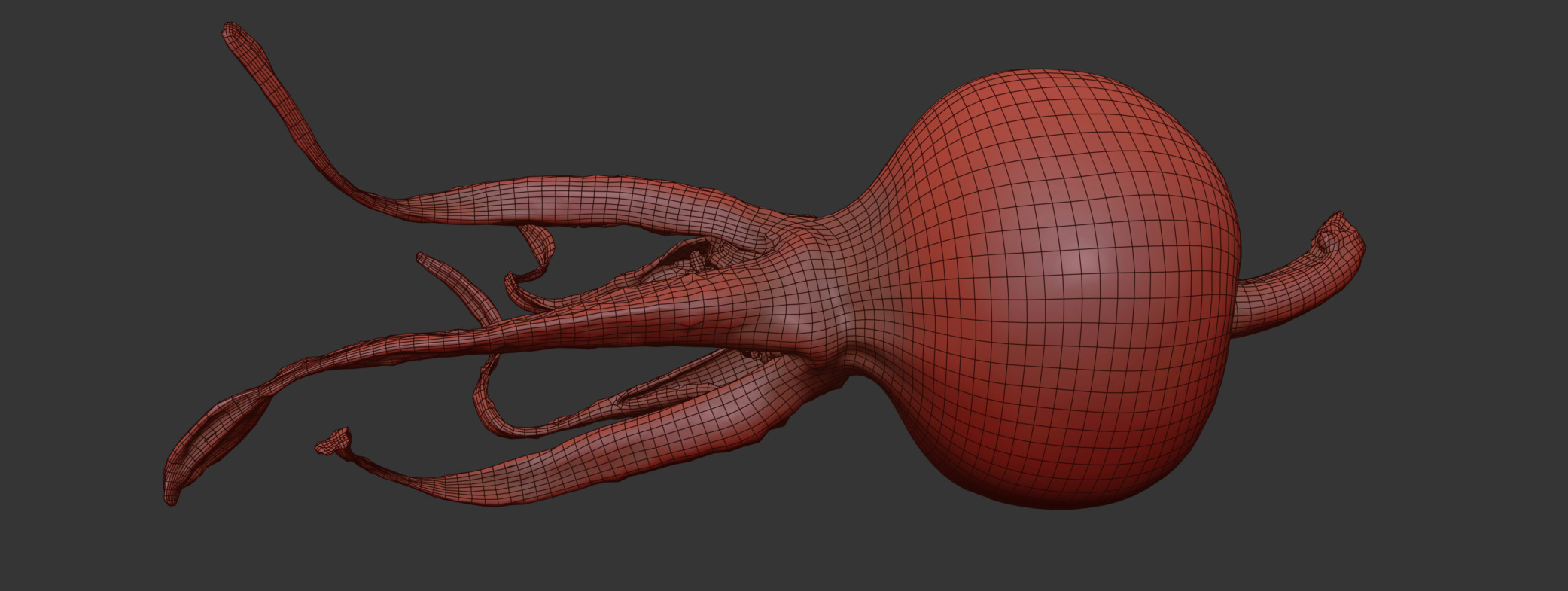1568x591 pixels.
Task: Click the folded webbing between the upper tentacles
Action: tap(693, 260)
